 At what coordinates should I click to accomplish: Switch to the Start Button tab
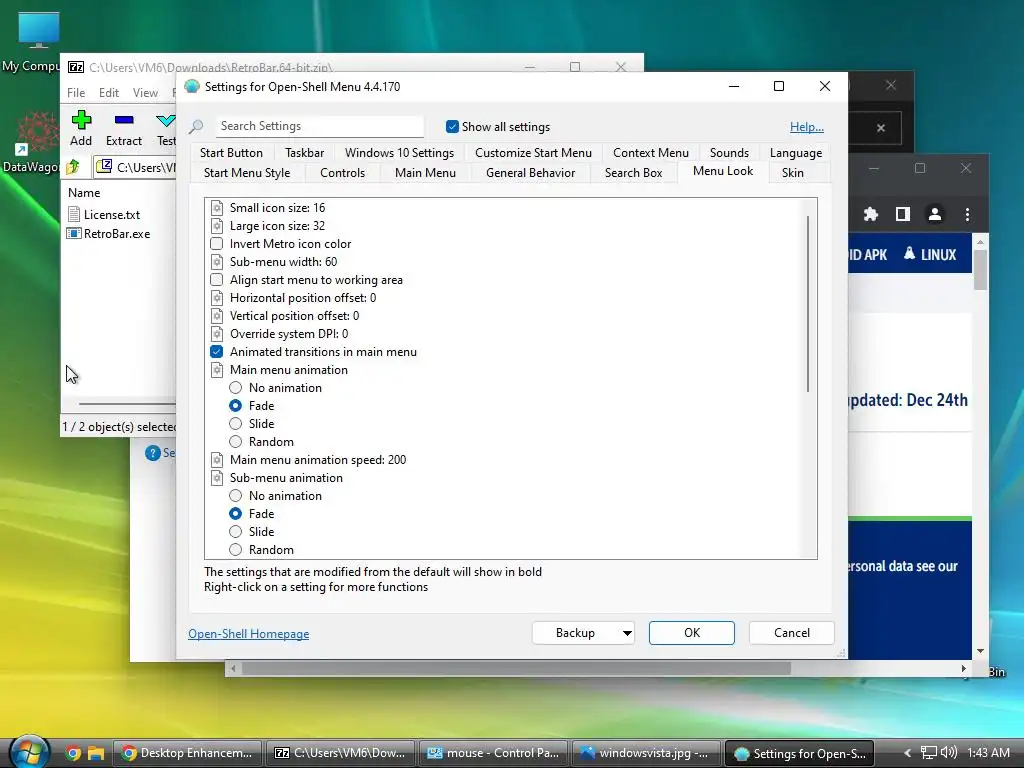tap(231, 153)
